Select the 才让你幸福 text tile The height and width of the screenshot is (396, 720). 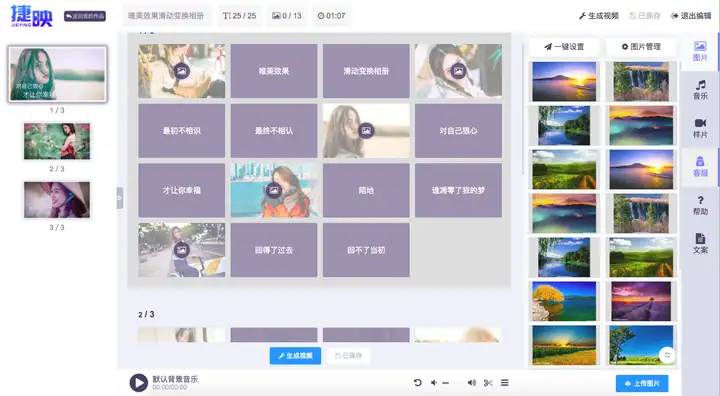(x=181, y=190)
